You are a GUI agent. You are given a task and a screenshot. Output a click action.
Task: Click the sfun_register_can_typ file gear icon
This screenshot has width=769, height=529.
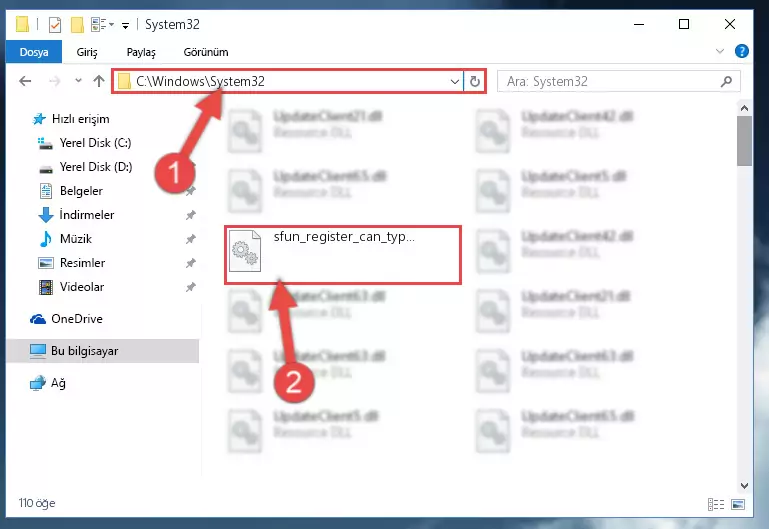pos(245,251)
